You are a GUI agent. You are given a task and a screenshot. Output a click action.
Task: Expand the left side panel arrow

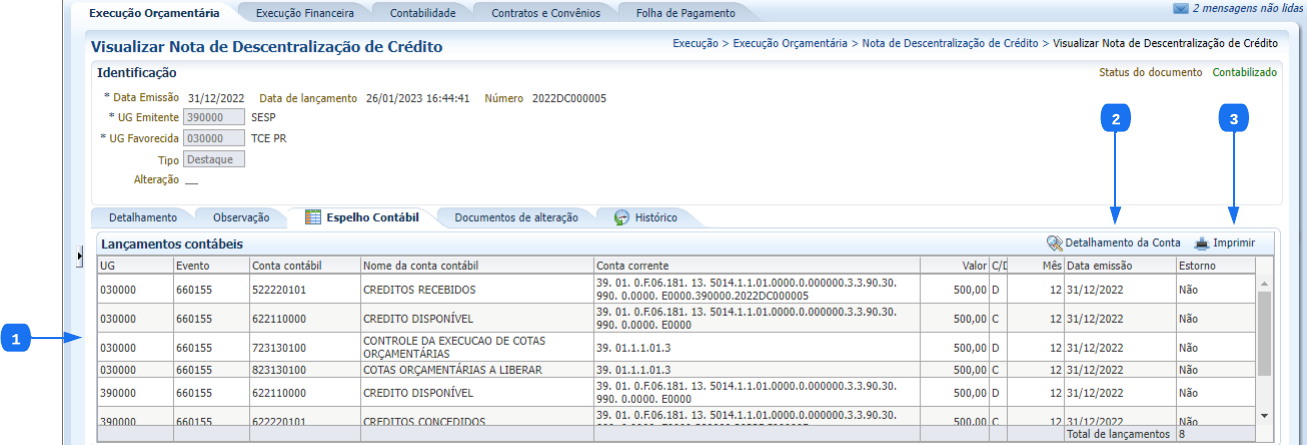(79, 258)
